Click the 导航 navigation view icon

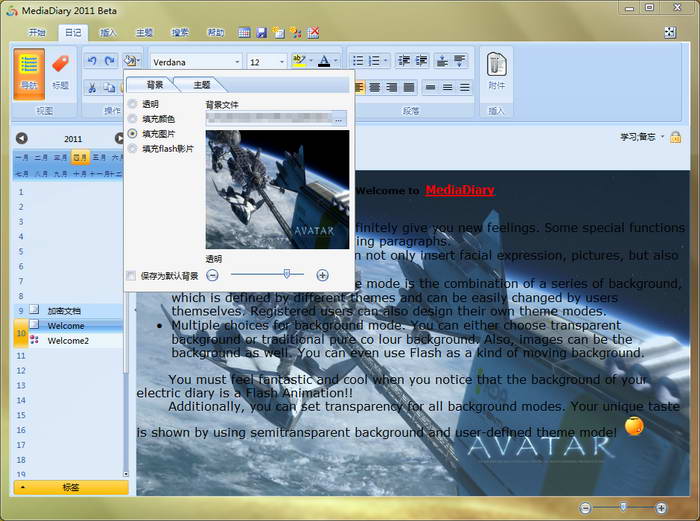(x=29, y=69)
